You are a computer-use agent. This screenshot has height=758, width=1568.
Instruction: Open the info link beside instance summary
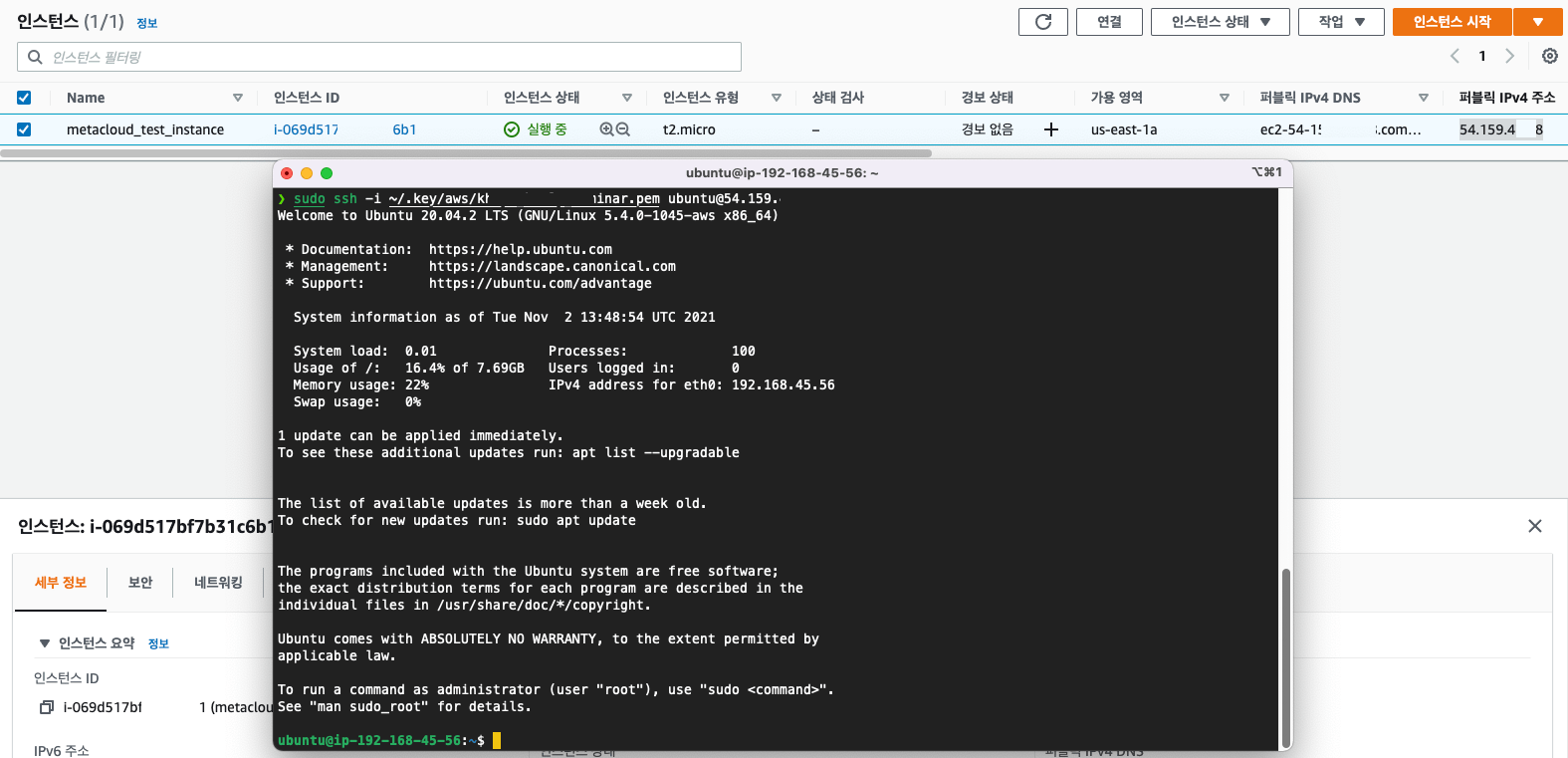click(x=158, y=643)
